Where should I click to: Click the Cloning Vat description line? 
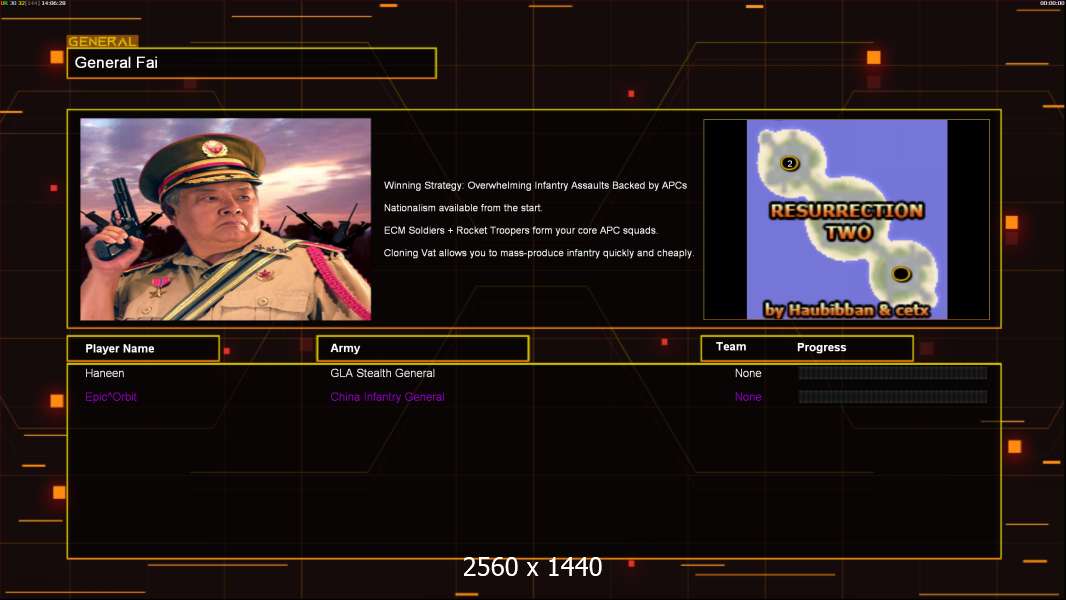coord(538,253)
